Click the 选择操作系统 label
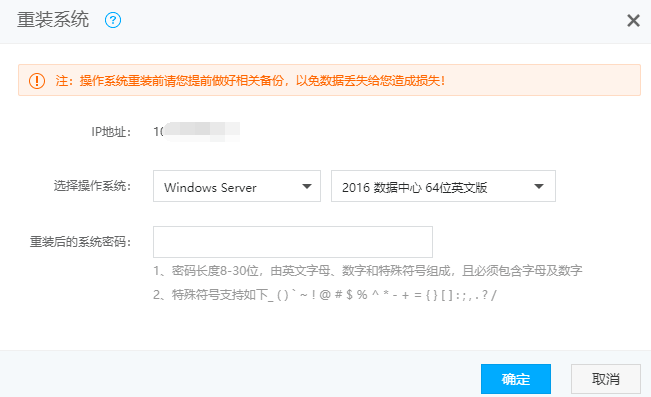Screen dimensions: 651x397 (x=92, y=186)
